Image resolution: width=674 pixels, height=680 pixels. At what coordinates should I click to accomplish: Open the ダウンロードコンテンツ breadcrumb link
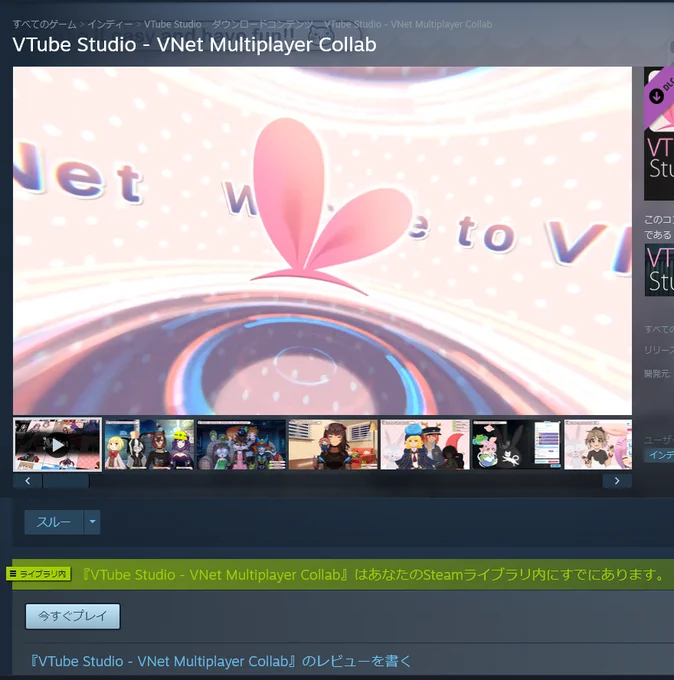[x=262, y=24]
